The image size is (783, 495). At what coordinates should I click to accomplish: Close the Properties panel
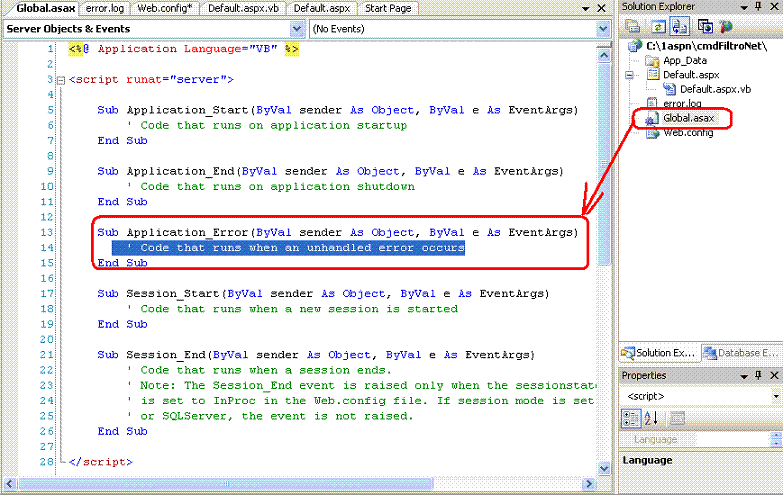[x=774, y=375]
